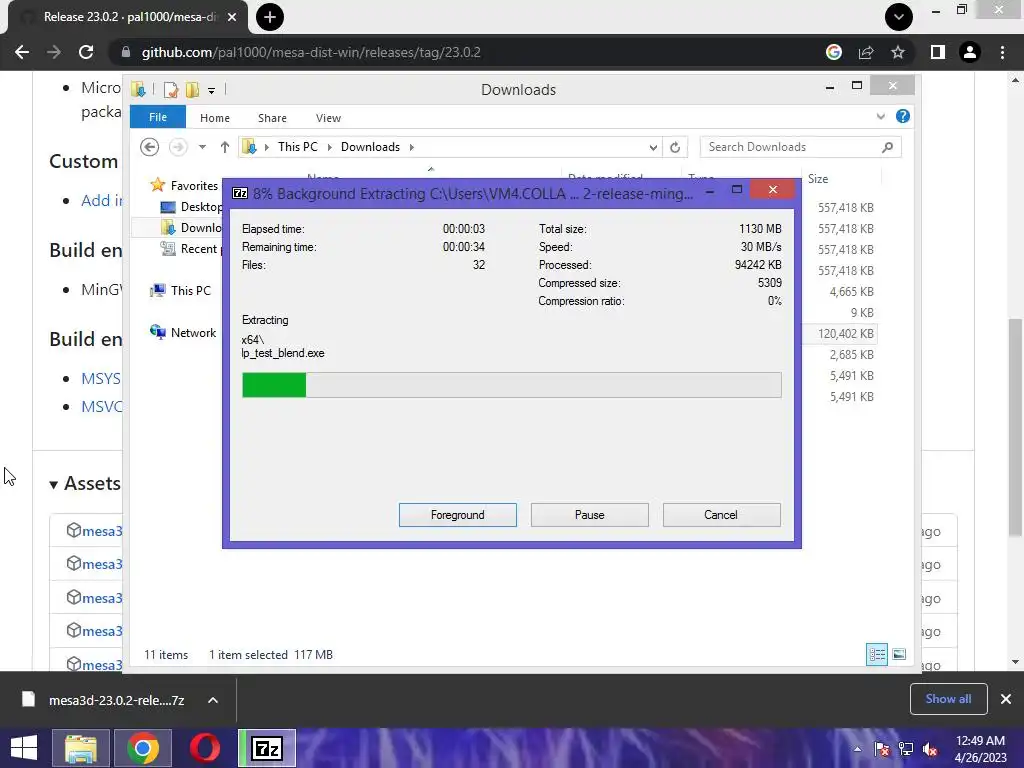The image size is (1024, 768).
Task: Open Chrome three-dot menu
Action: tap(1002, 52)
